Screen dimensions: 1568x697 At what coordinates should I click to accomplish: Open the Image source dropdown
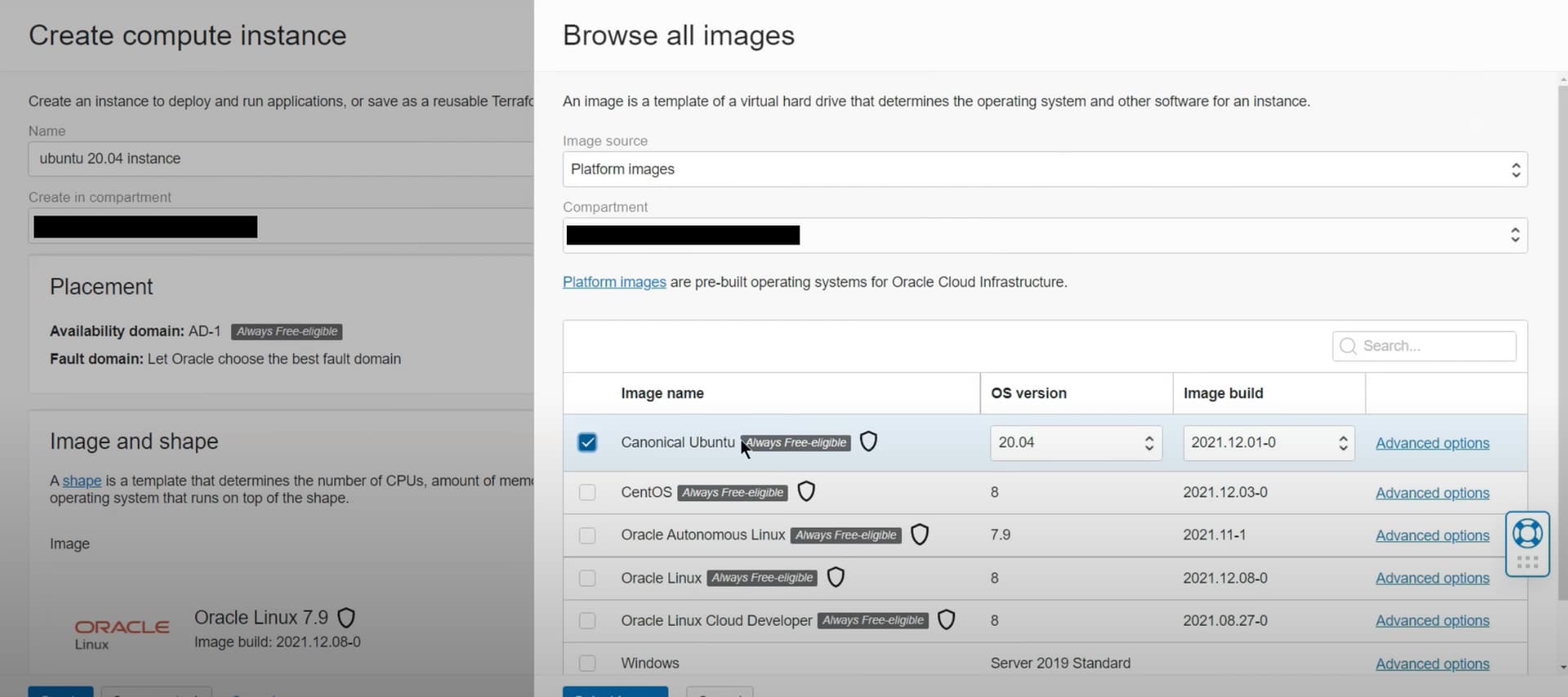coord(1045,169)
